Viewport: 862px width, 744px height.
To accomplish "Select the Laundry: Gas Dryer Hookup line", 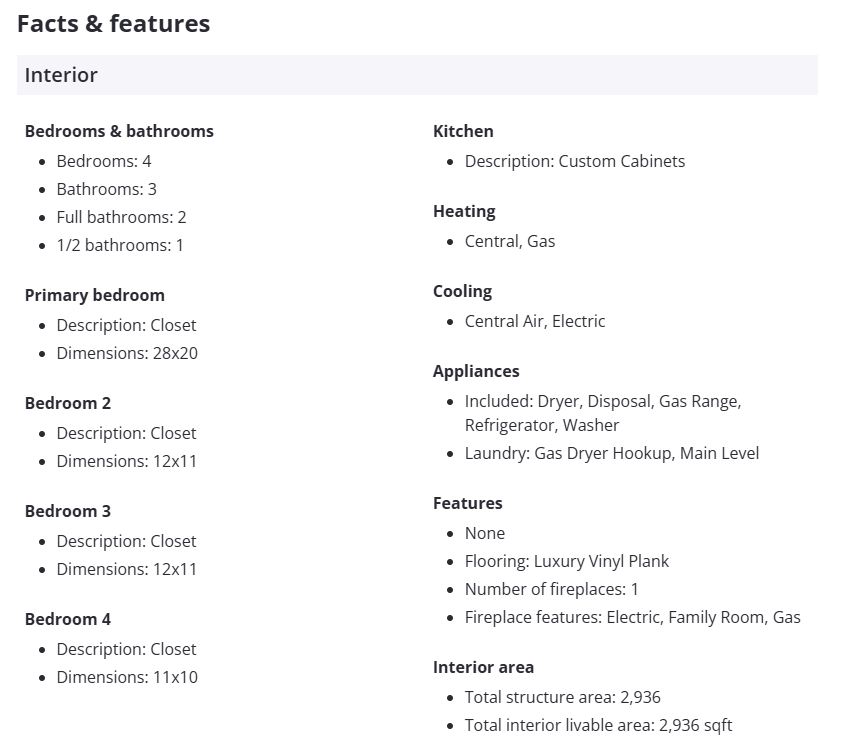I will pos(611,453).
